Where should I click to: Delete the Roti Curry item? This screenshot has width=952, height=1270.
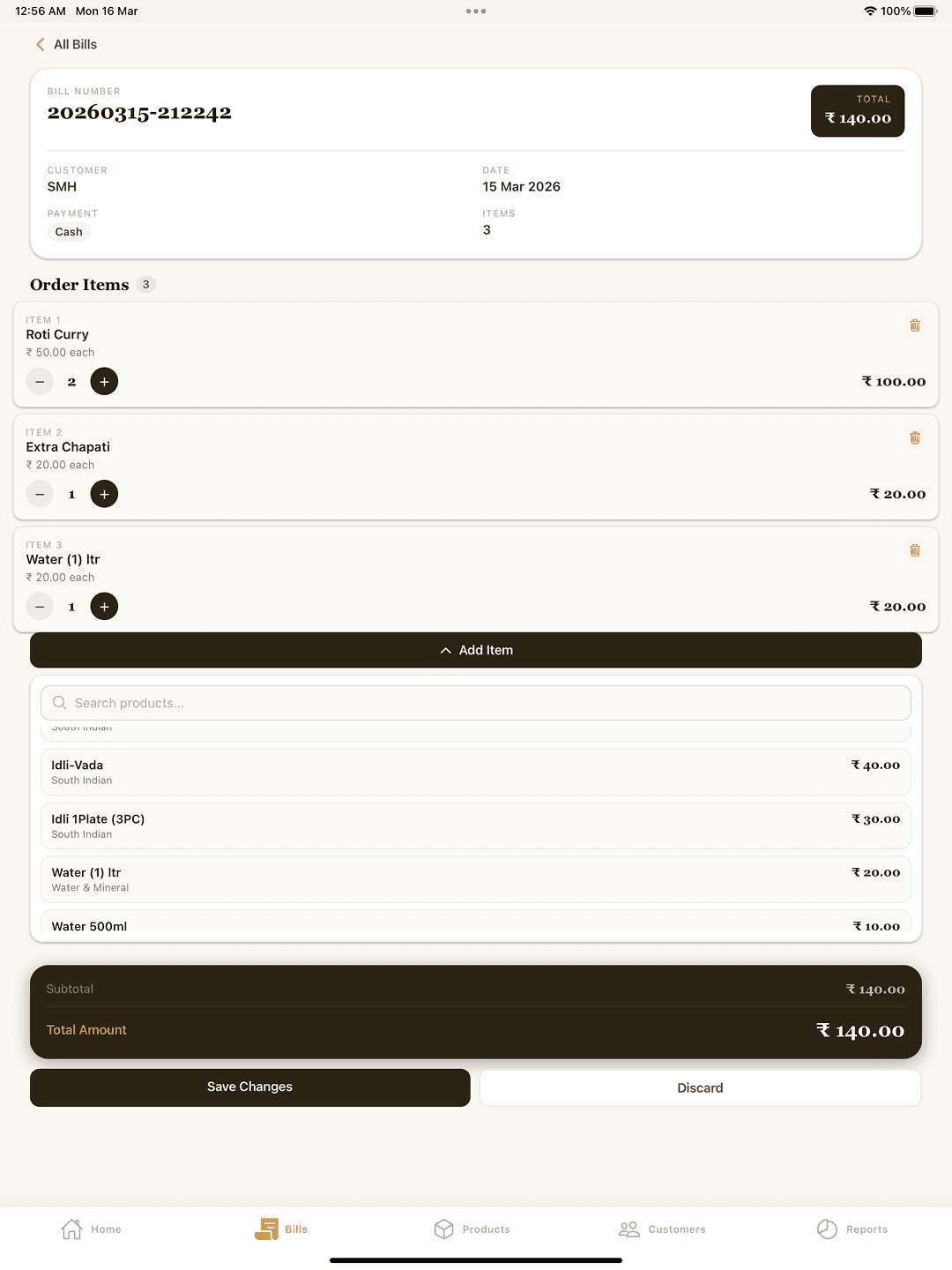[x=915, y=325]
